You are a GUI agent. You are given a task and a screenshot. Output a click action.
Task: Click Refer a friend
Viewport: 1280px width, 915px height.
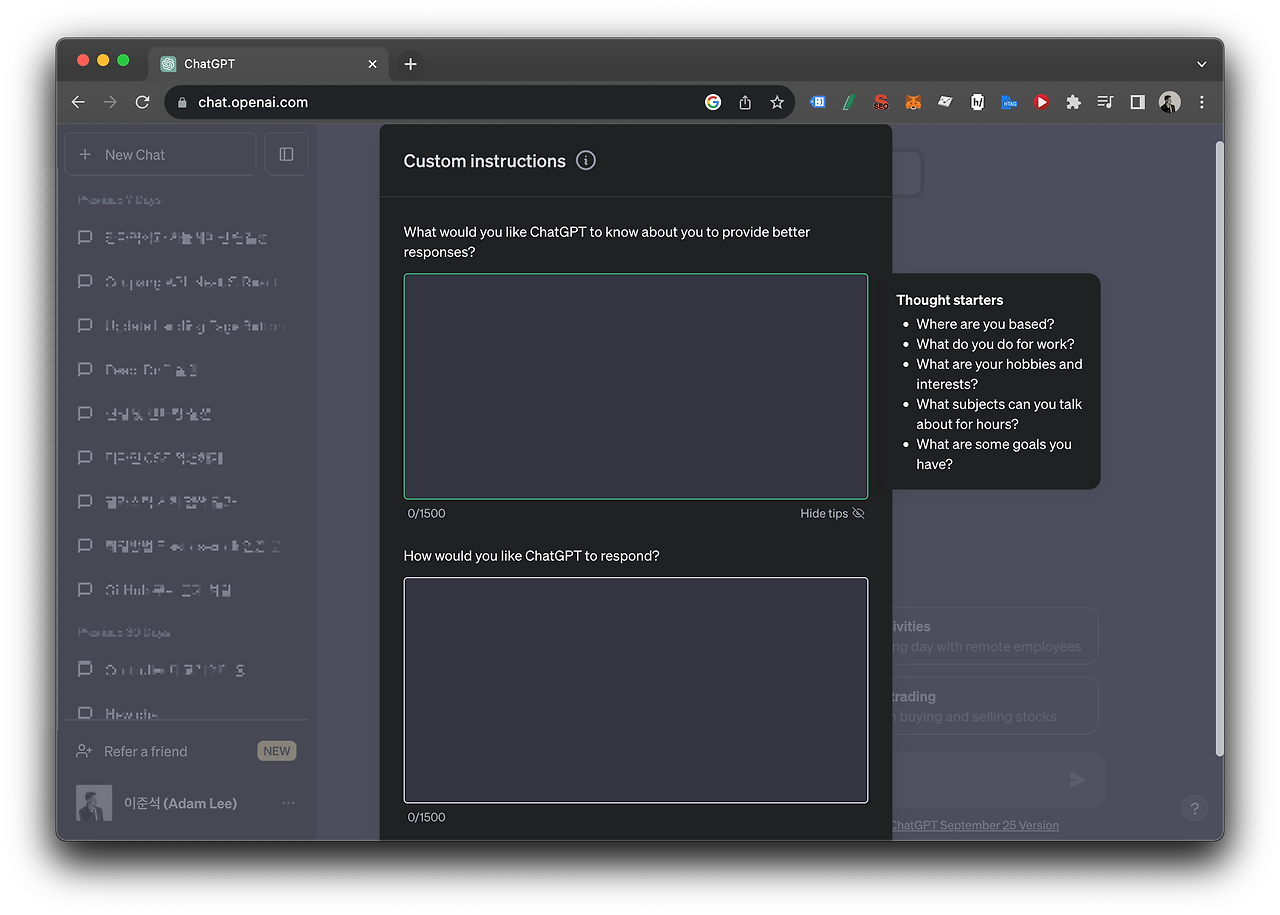[x=146, y=751]
